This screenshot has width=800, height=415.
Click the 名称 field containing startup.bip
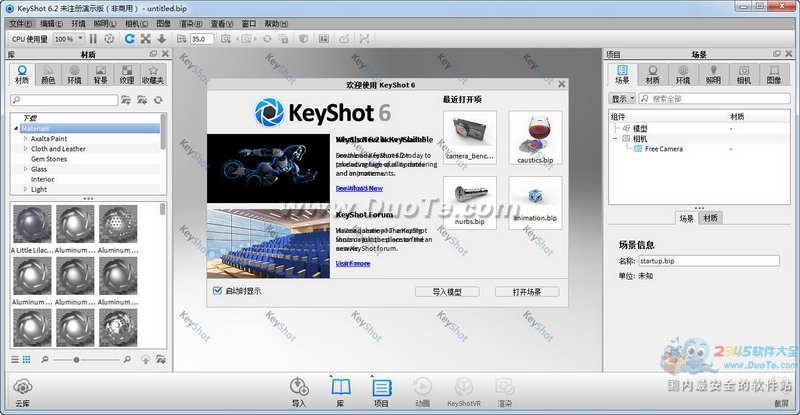pos(709,261)
